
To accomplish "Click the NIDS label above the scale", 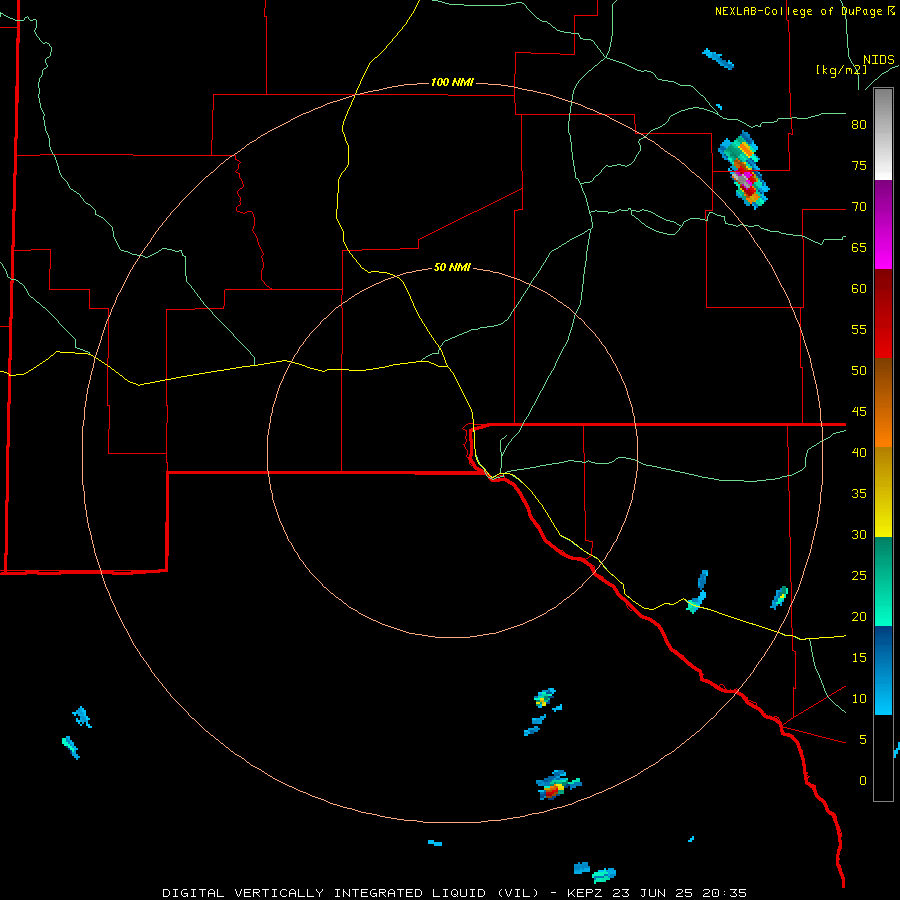I will click(x=878, y=60).
